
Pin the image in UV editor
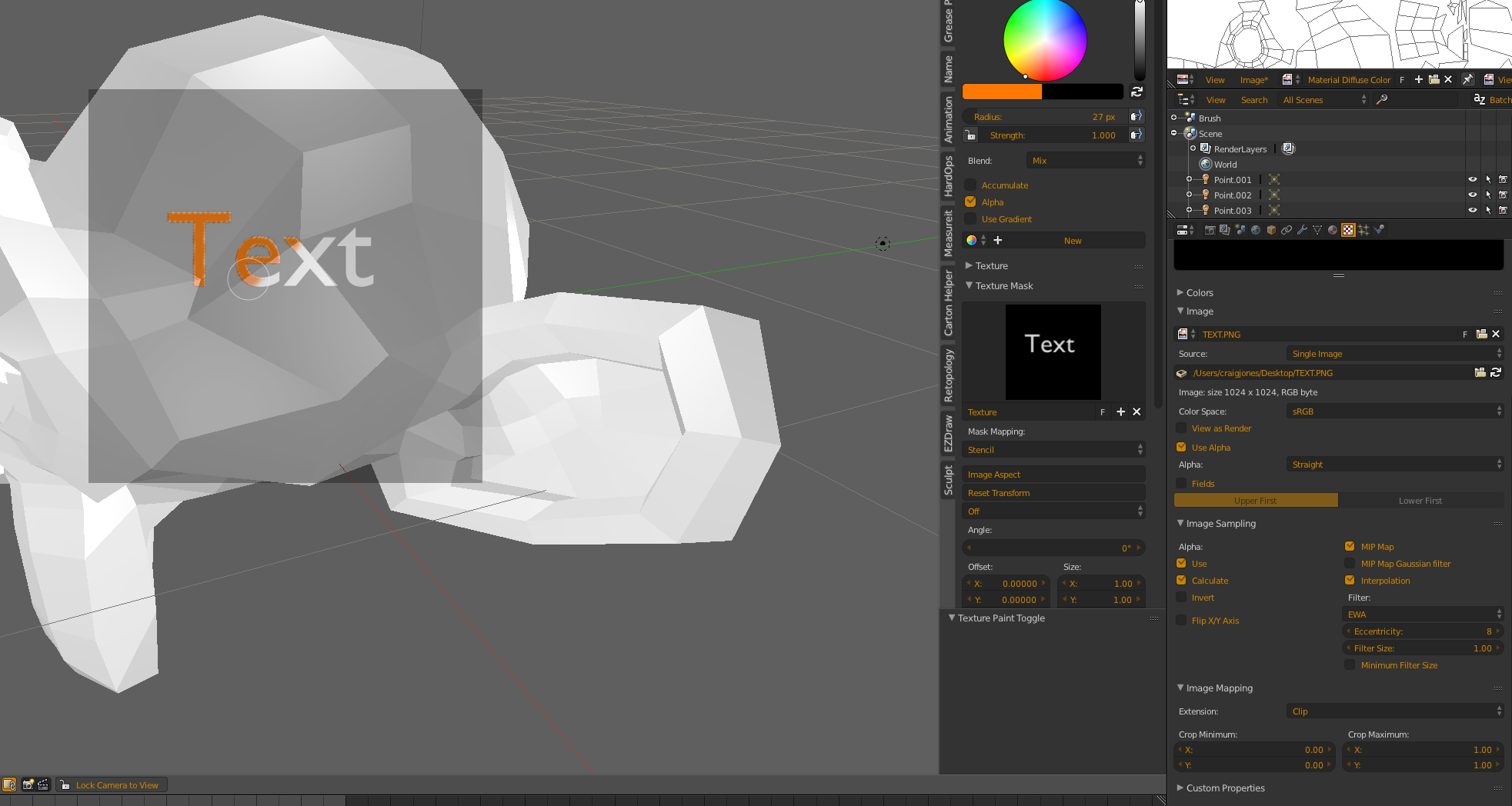[1467, 79]
